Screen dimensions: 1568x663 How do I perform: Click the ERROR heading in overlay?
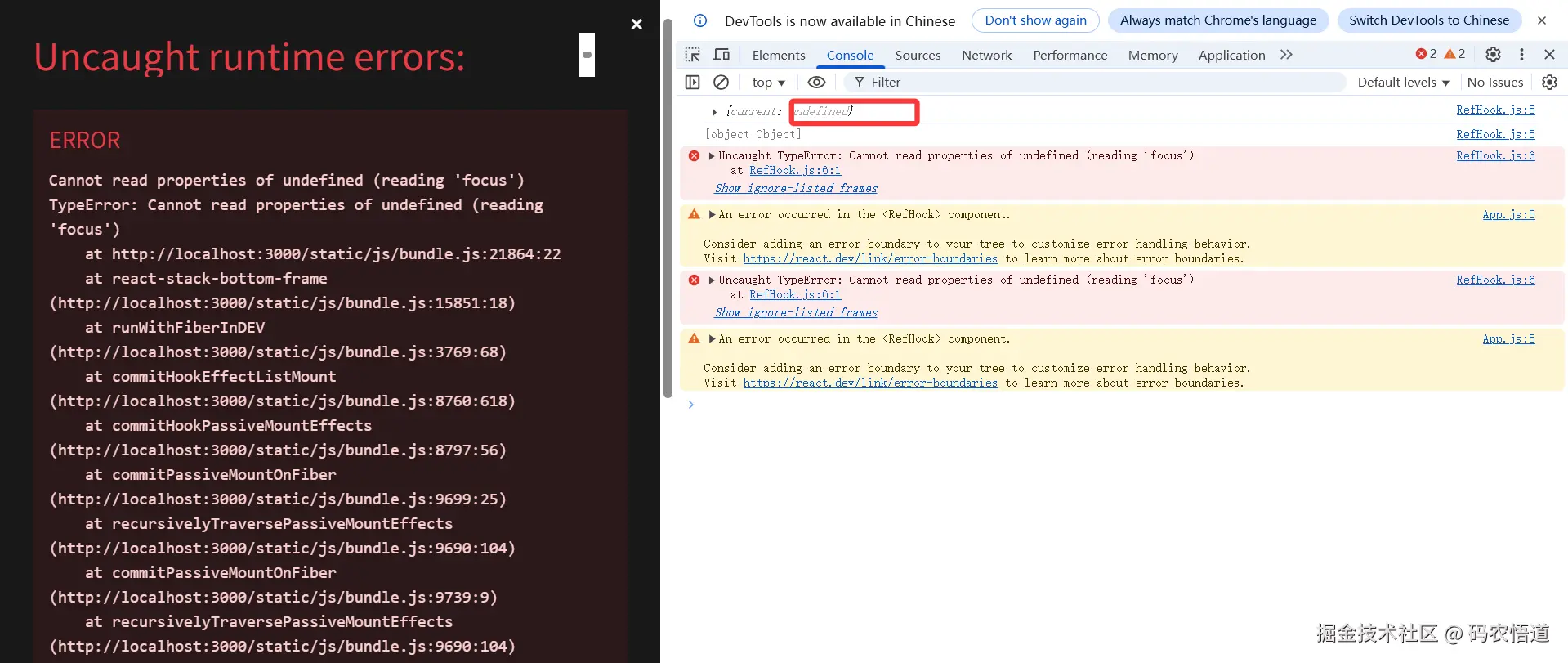(85, 141)
